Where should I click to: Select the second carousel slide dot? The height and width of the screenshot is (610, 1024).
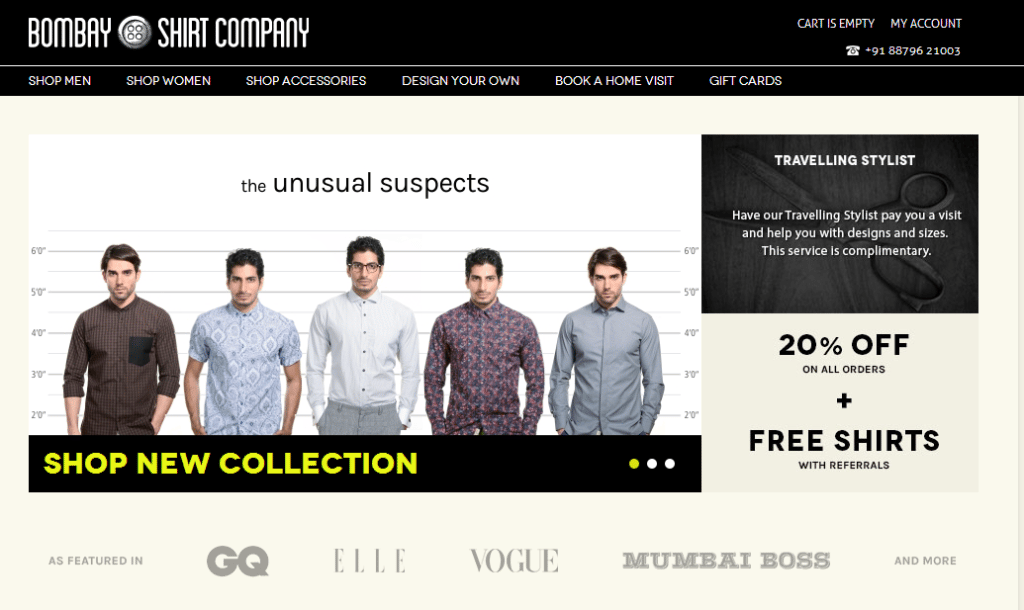(x=652, y=464)
